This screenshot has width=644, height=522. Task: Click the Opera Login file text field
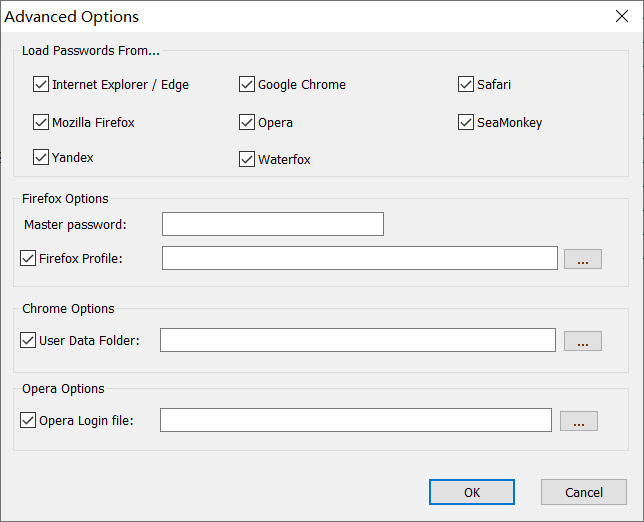click(355, 420)
